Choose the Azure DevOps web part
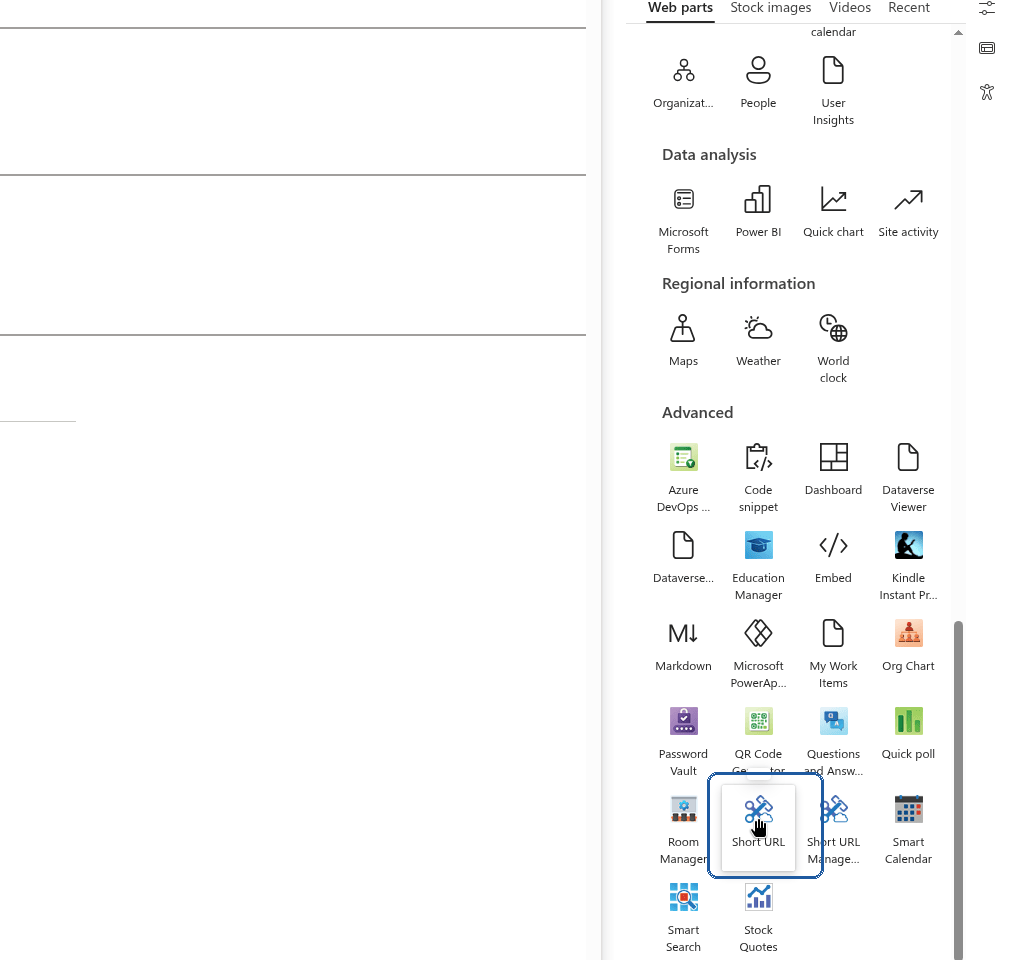 (683, 478)
